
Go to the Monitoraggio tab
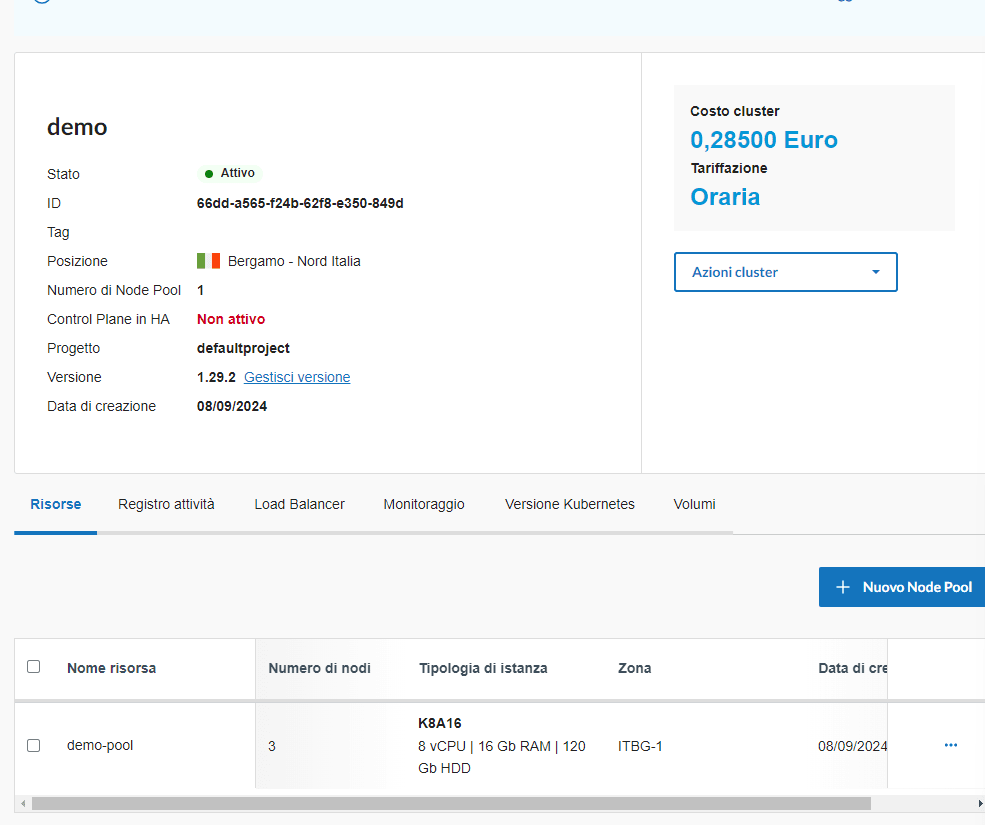tap(424, 504)
